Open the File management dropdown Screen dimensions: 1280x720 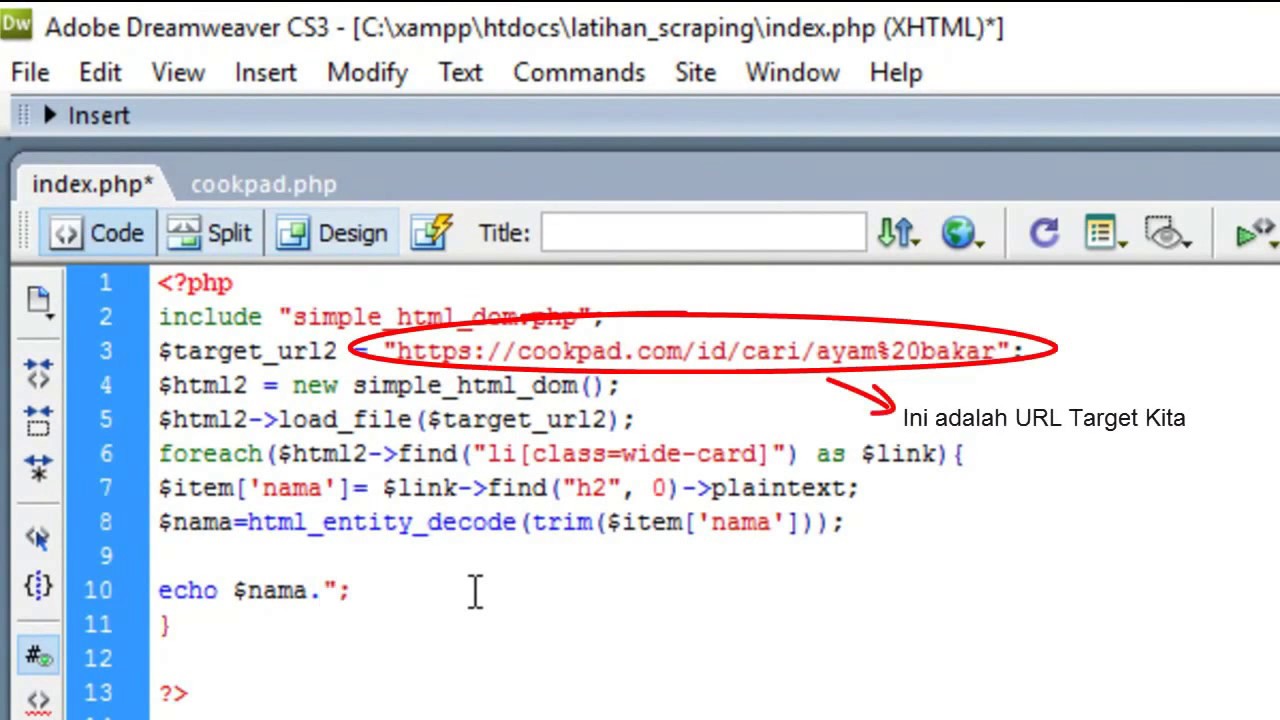coord(897,233)
